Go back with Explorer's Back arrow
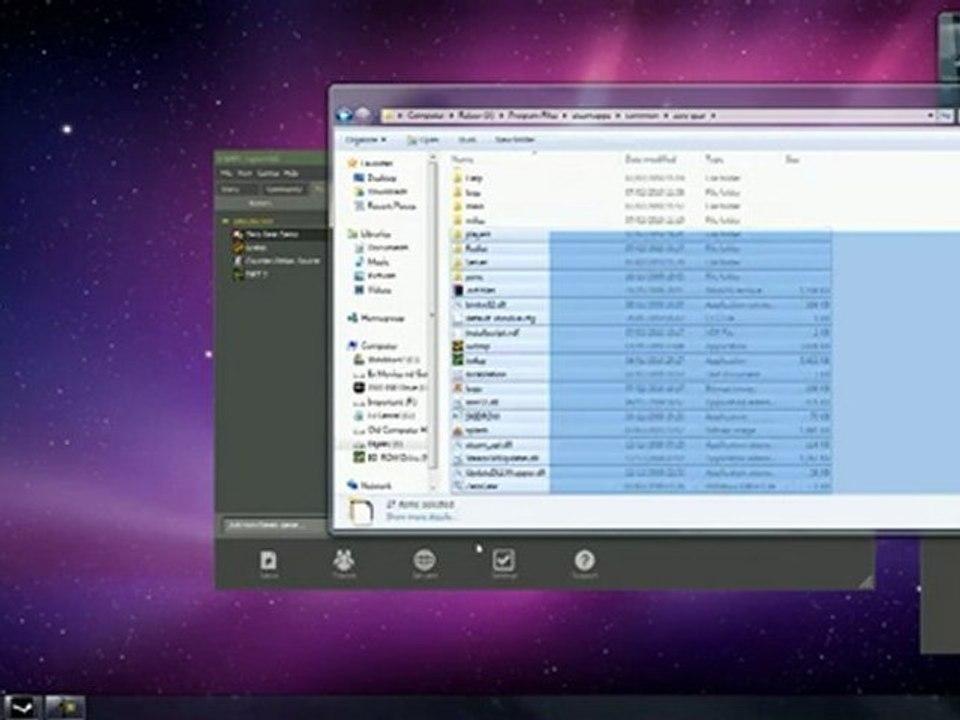This screenshot has width=960, height=720. [x=345, y=114]
